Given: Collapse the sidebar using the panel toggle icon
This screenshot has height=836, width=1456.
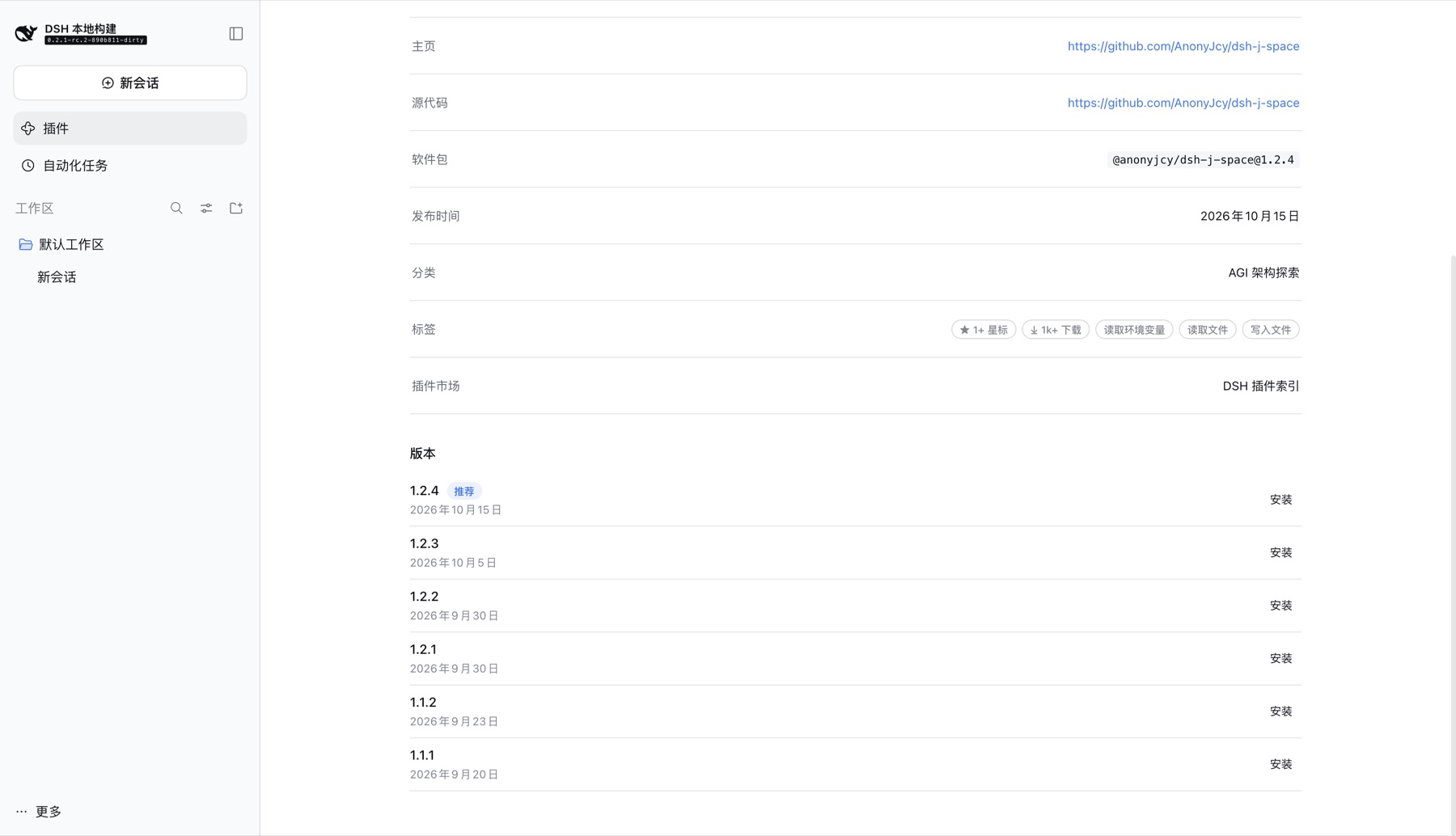Looking at the screenshot, I should (x=236, y=34).
